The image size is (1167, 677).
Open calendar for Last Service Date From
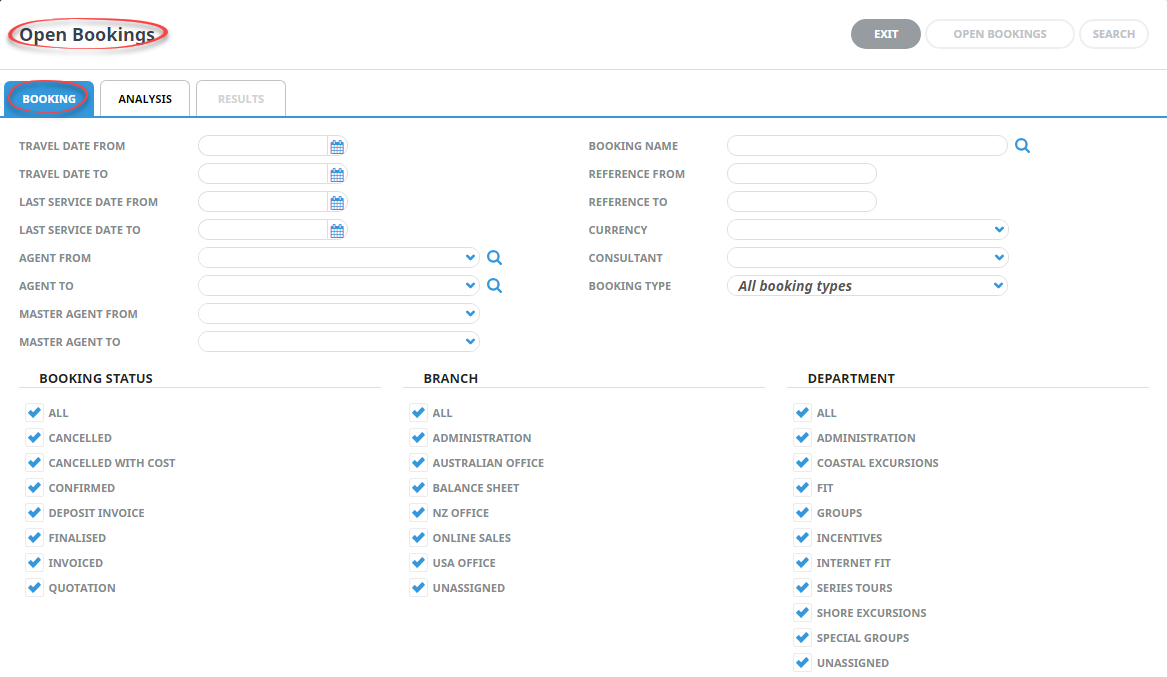point(337,203)
